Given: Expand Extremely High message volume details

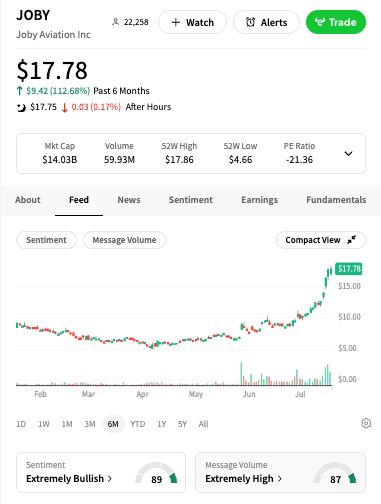Looking at the screenshot, I should coord(244,479).
